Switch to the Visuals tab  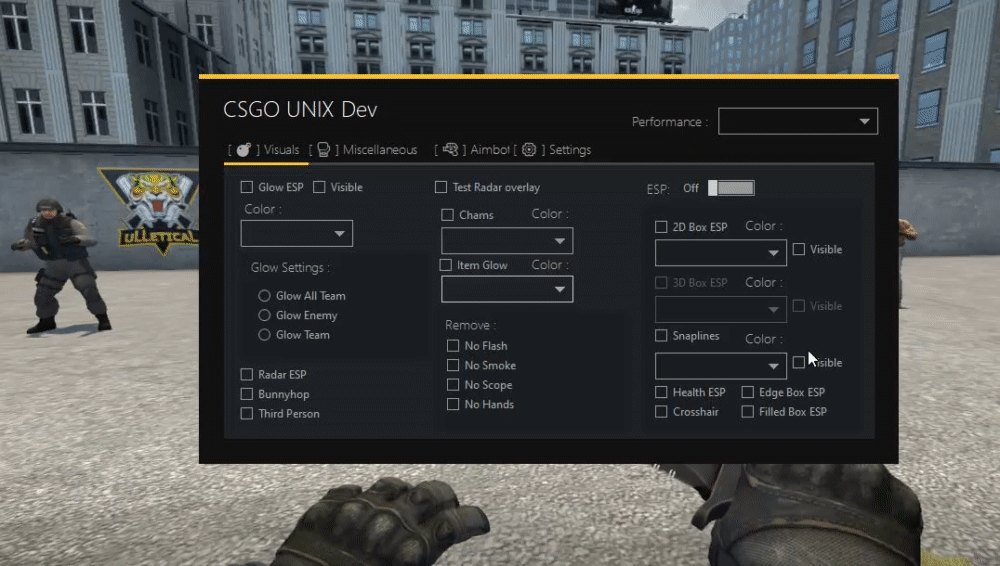pyautogui.click(x=281, y=150)
